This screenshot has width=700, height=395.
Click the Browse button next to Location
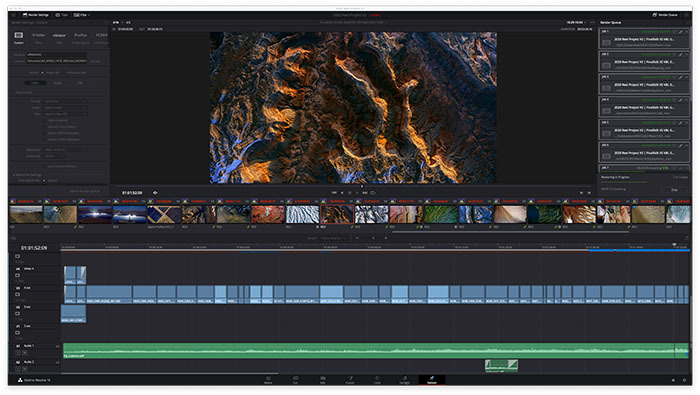[96, 61]
